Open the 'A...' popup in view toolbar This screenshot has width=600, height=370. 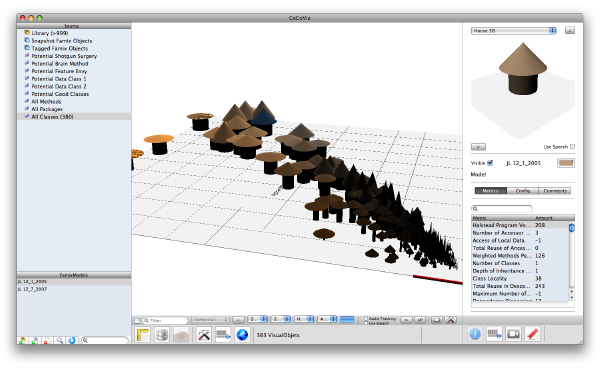click(x=328, y=319)
